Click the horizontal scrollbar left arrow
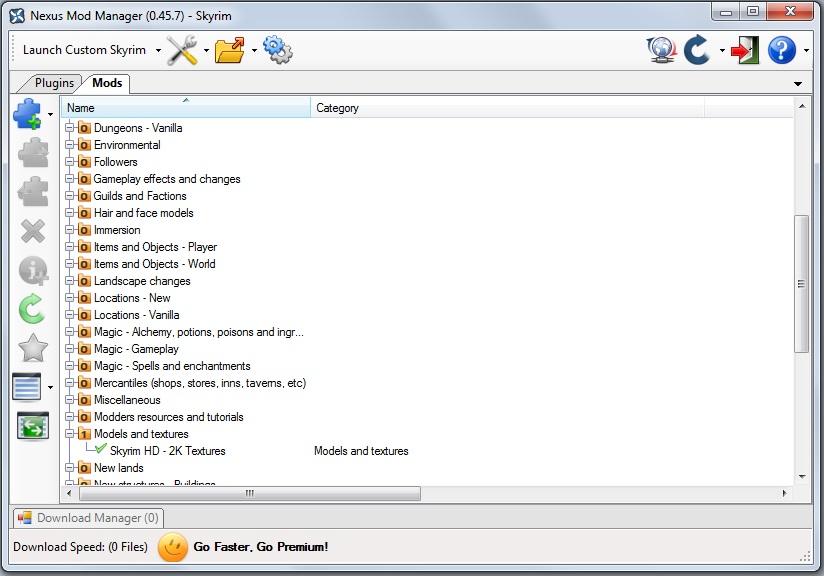Screen dimensions: 824x576 tap(69, 493)
